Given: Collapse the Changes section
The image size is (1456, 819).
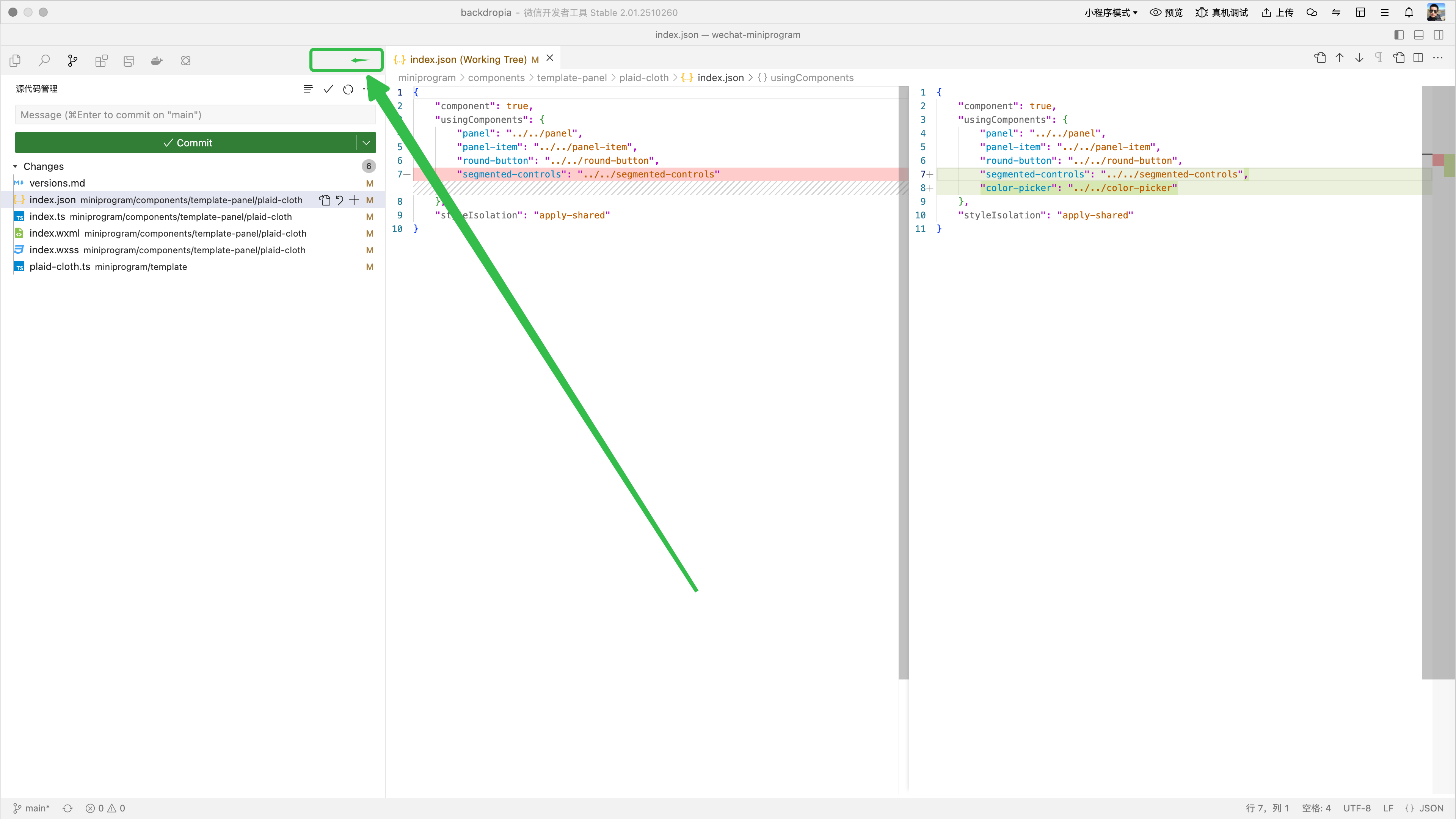Looking at the screenshot, I should pos(15,167).
